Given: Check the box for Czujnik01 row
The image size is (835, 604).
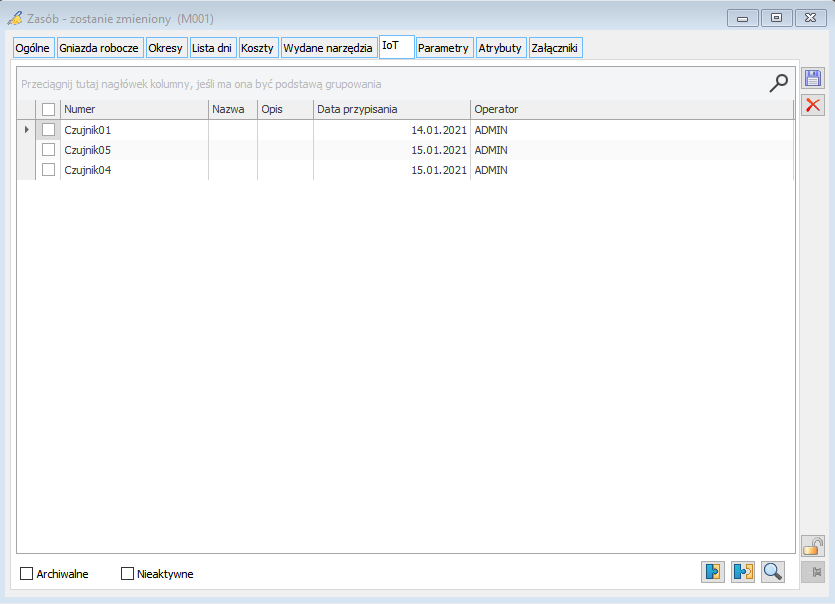Looking at the screenshot, I should point(48,129).
